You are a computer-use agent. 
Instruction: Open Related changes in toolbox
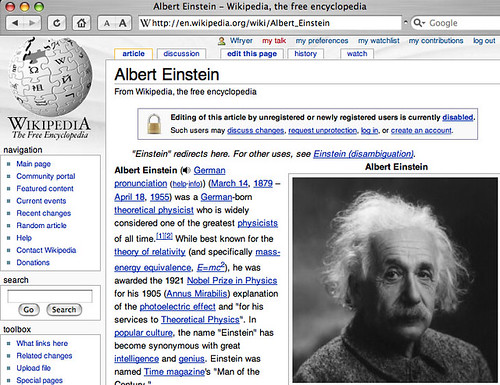tap(44, 356)
